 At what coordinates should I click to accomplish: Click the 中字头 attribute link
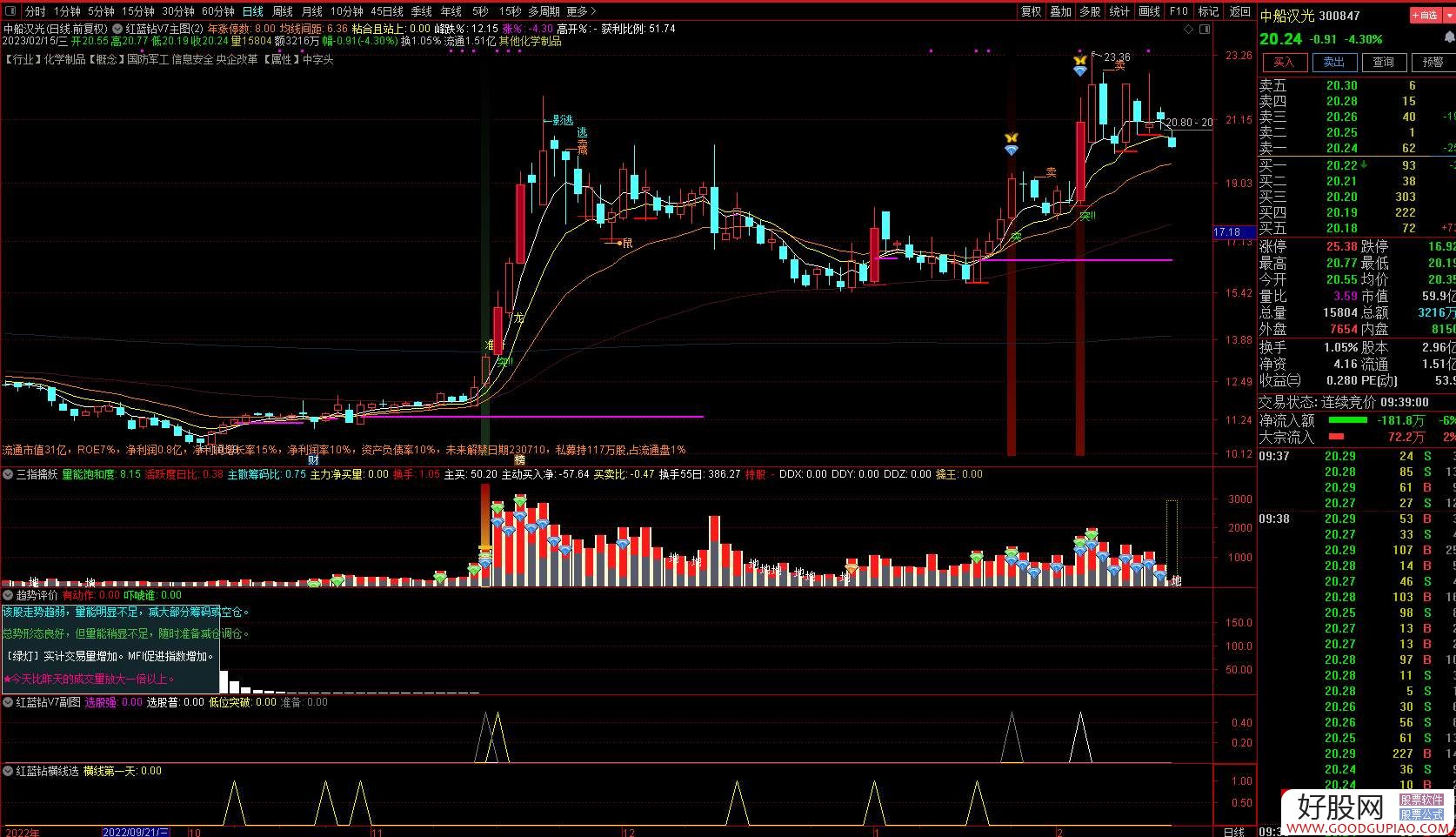[317, 59]
